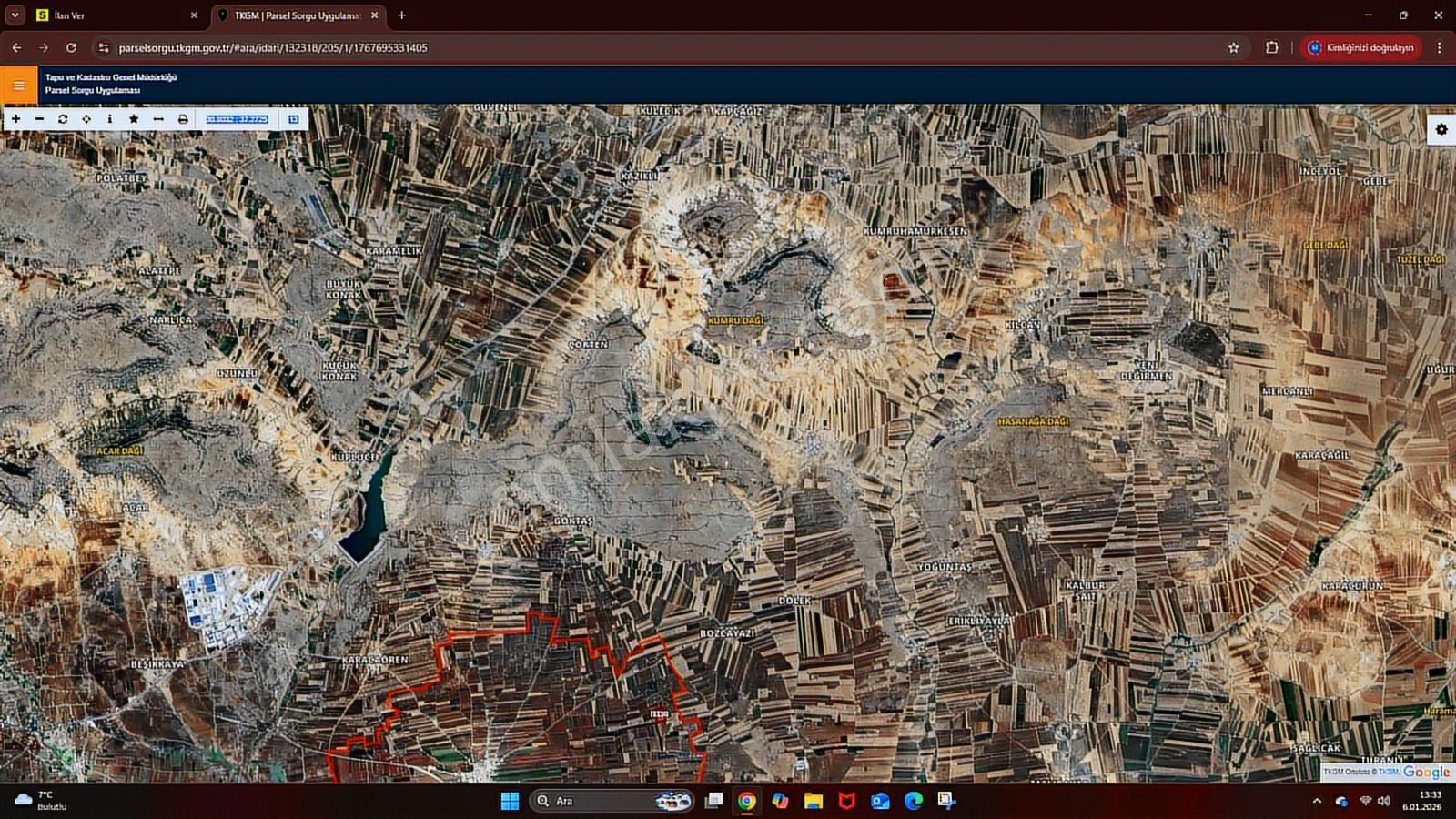The image size is (1456, 819).
Task: Click the taskbar Ara search box
Action: pyautogui.click(x=612, y=801)
